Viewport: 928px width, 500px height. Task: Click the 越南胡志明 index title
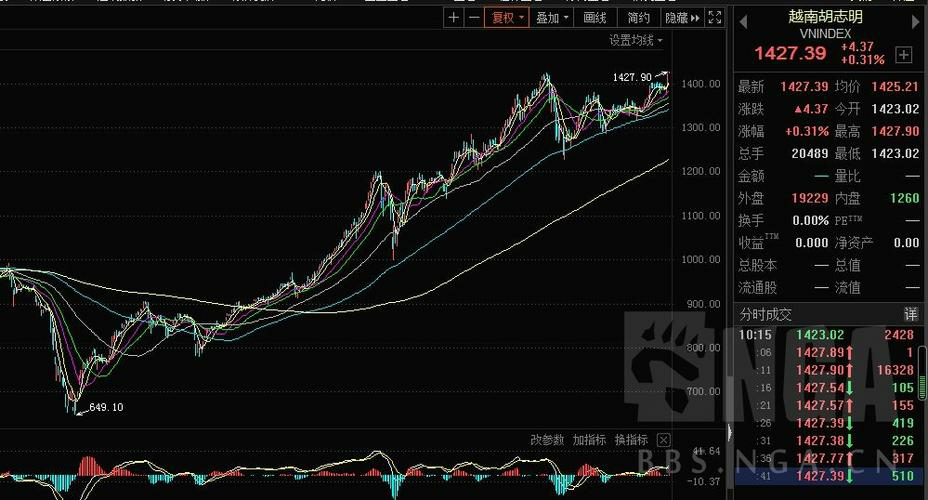tap(825, 16)
